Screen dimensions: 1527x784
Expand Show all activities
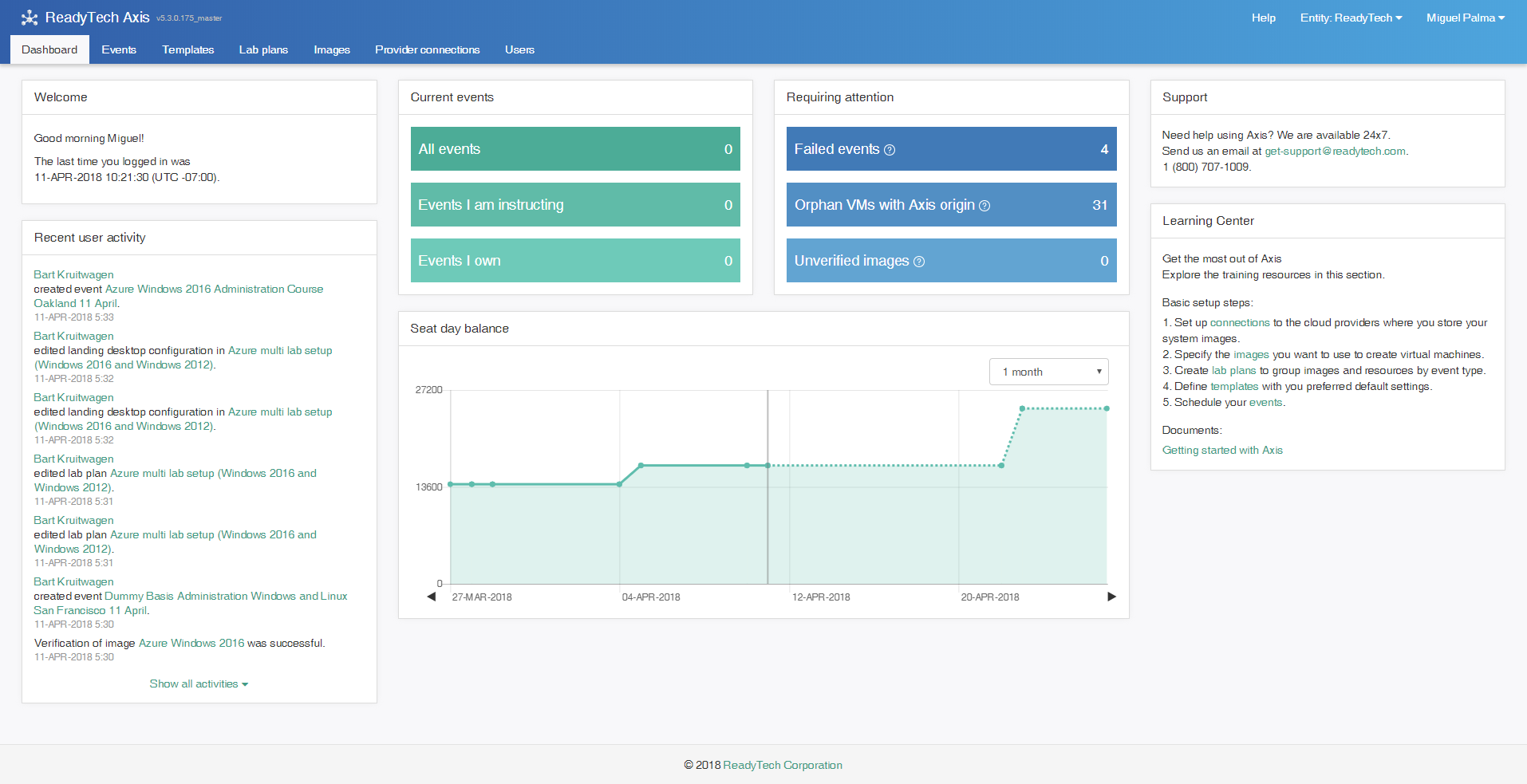click(199, 684)
